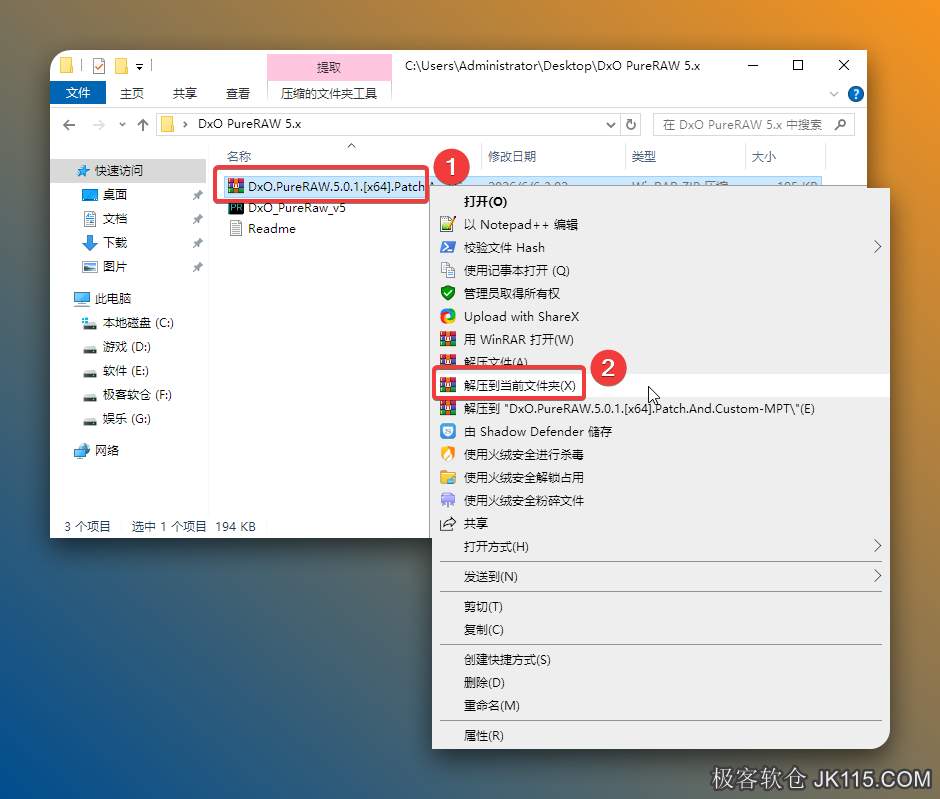This screenshot has width=940, height=799.
Task: Open the 压缩的文件夹工具 tab
Action: (x=329, y=94)
